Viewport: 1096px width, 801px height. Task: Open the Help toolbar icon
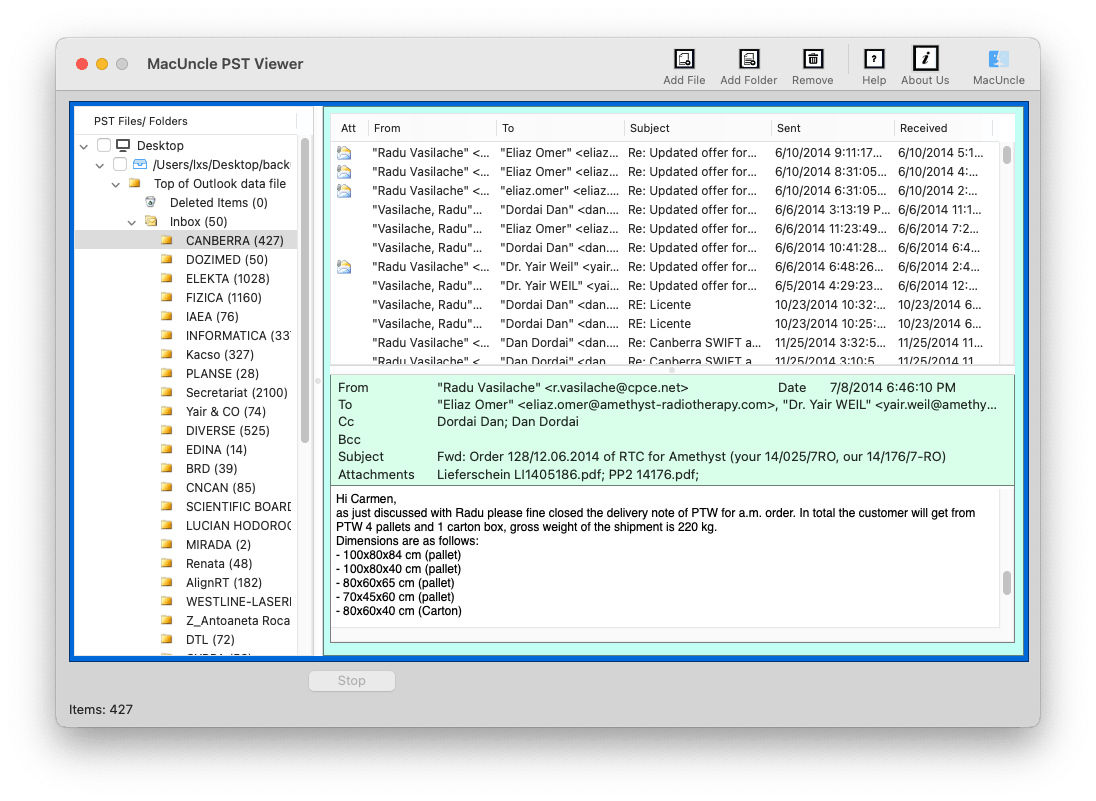[x=874, y=59]
